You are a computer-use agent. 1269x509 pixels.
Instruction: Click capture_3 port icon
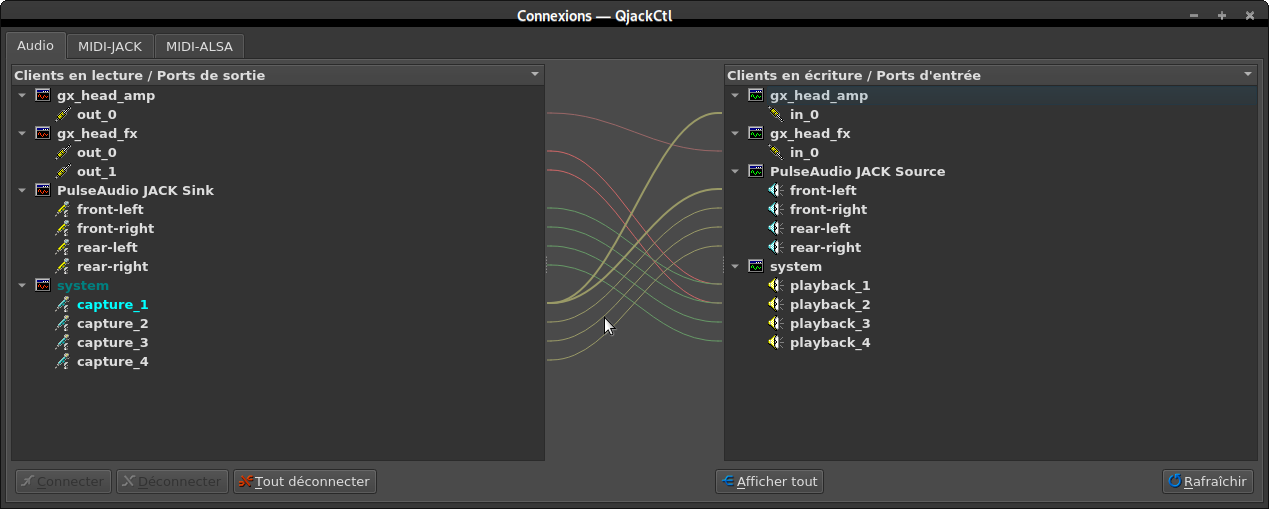(63, 343)
